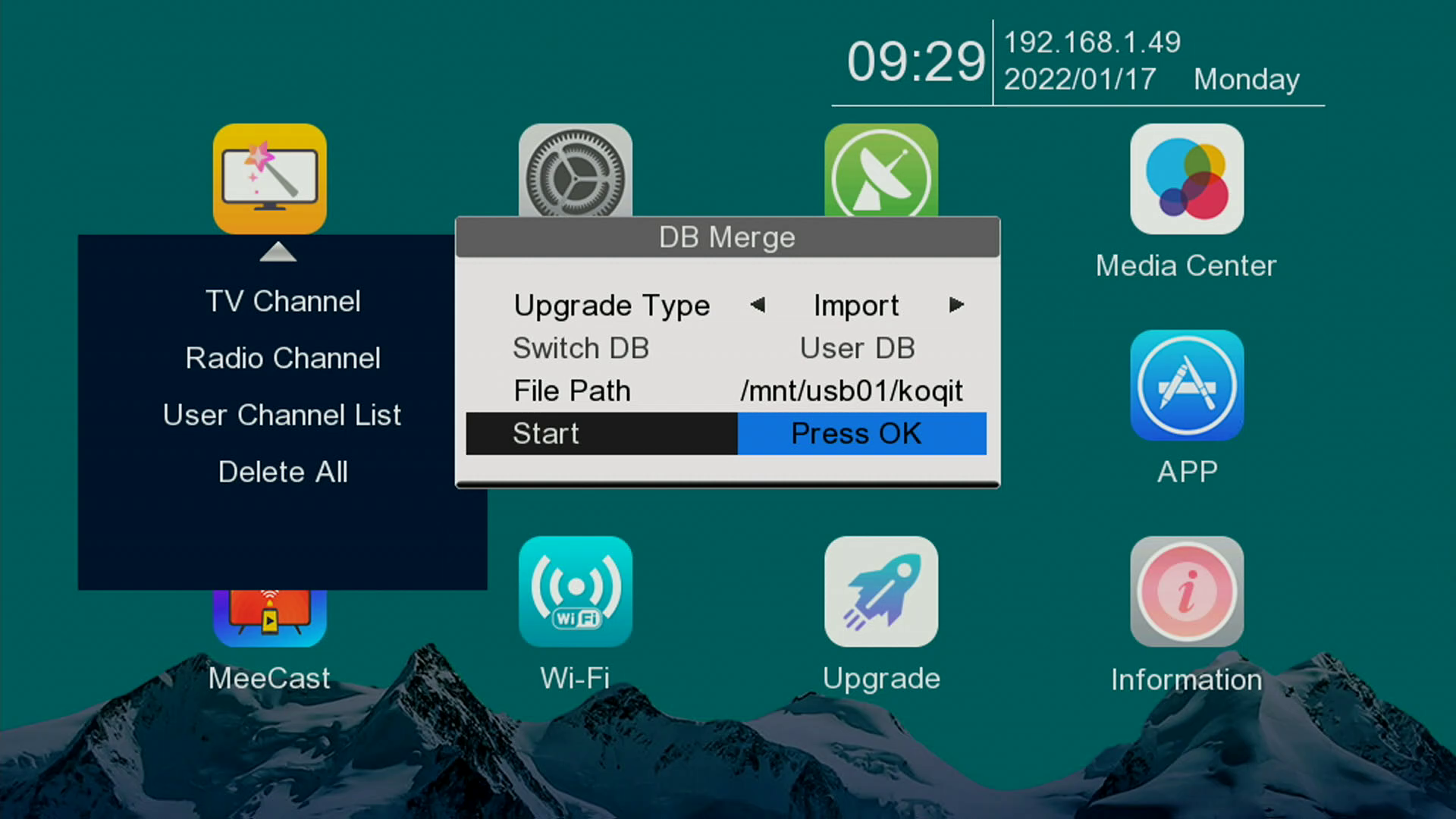Open the Settings gear icon

pos(575,172)
